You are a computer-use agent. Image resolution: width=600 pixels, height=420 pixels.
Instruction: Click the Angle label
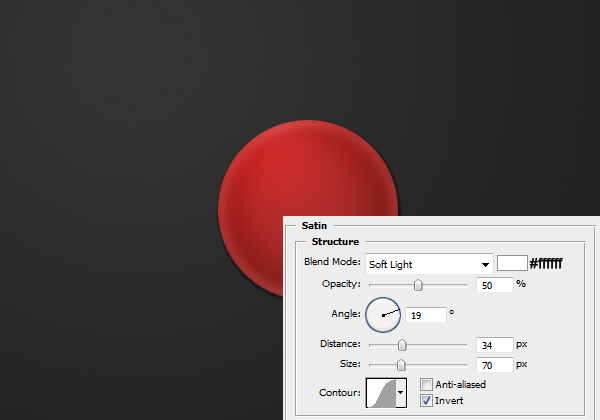(346, 314)
